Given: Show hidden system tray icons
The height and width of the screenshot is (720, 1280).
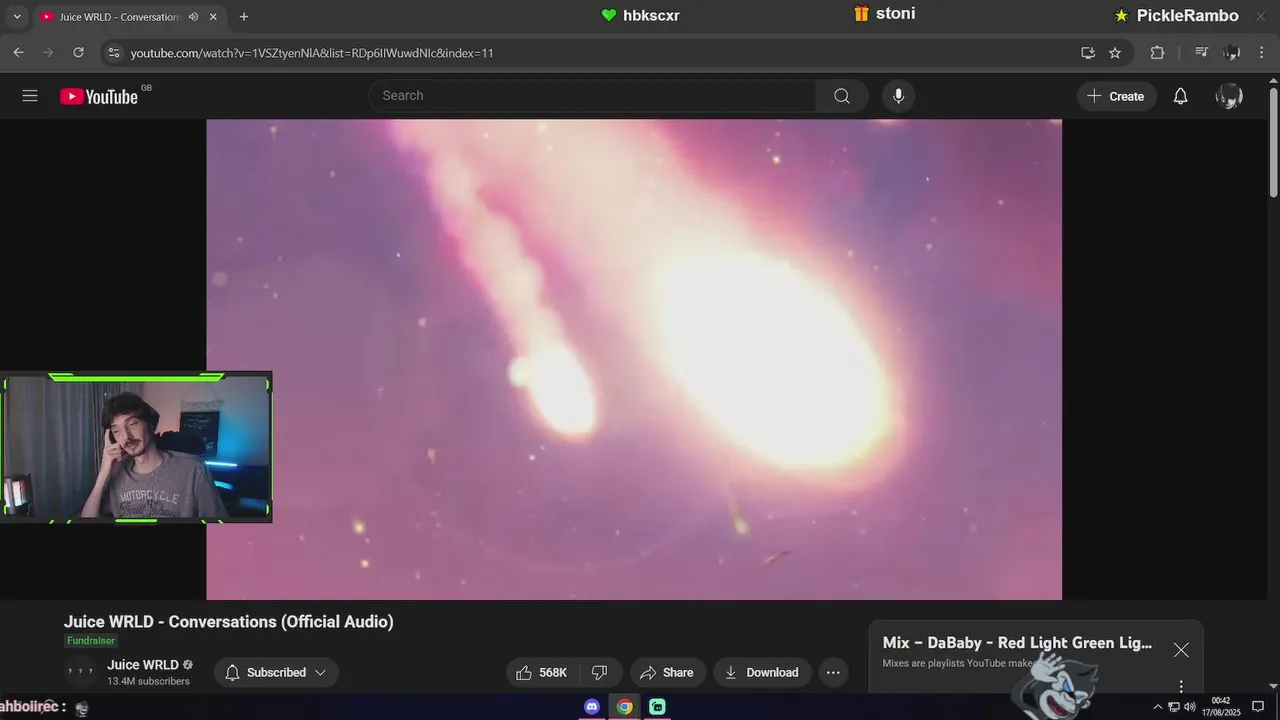Looking at the screenshot, I should (x=1158, y=707).
